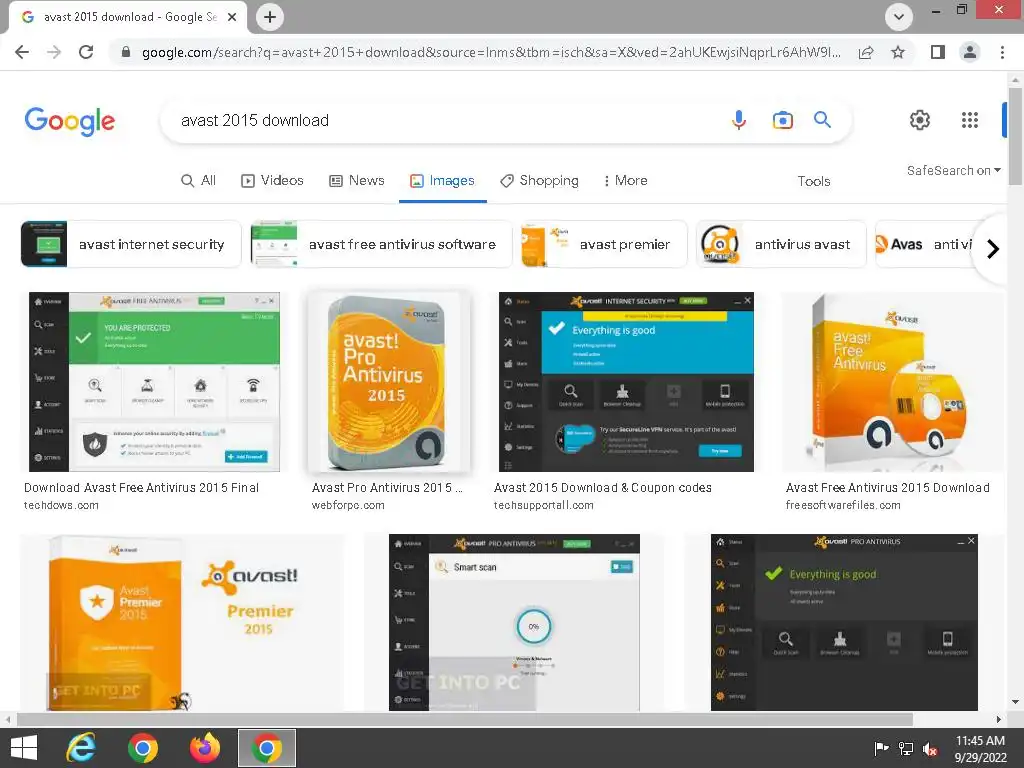This screenshot has width=1024, height=768.
Task: Submit search with magnifier icon
Action: 822,120
